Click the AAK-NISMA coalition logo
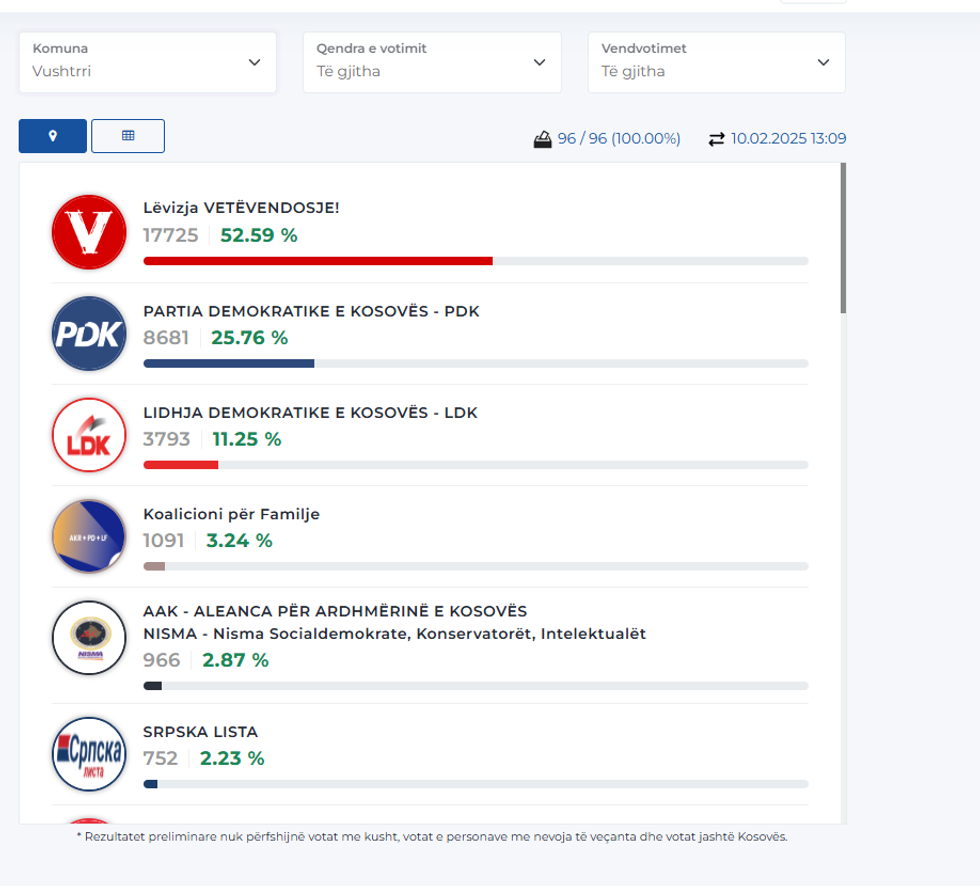 pyautogui.click(x=89, y=638)
